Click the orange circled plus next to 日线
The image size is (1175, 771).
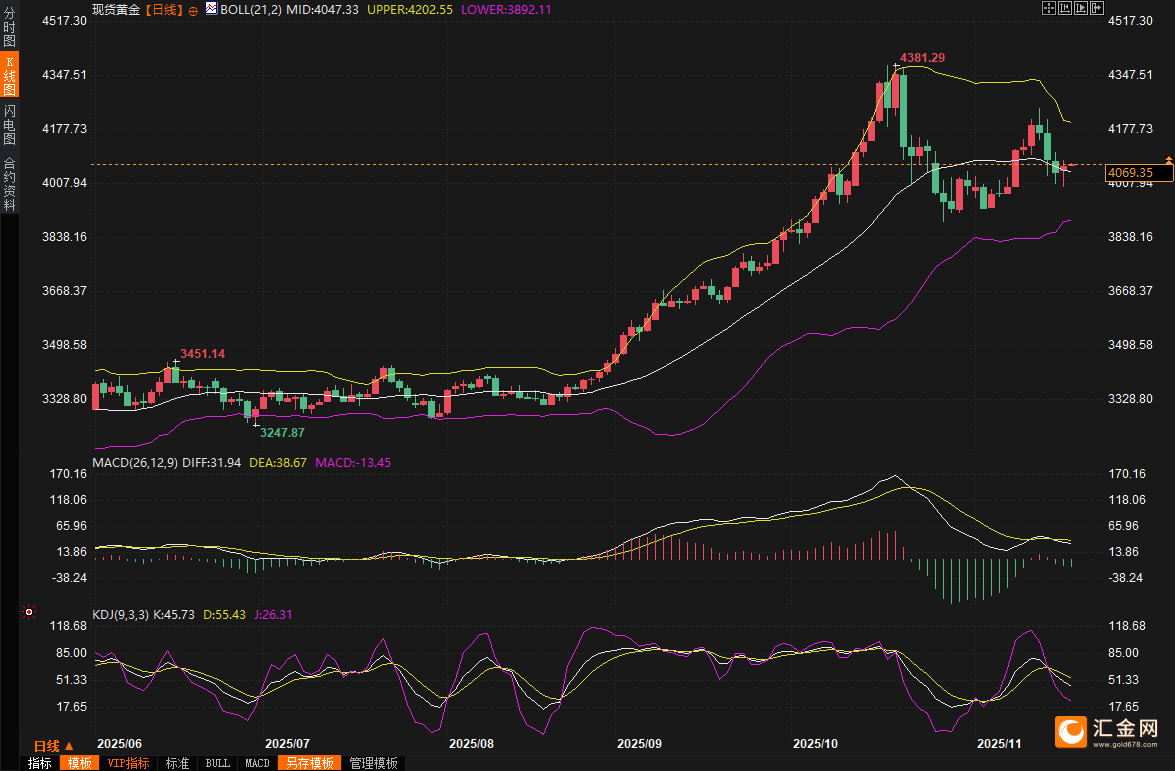[193, 9]
